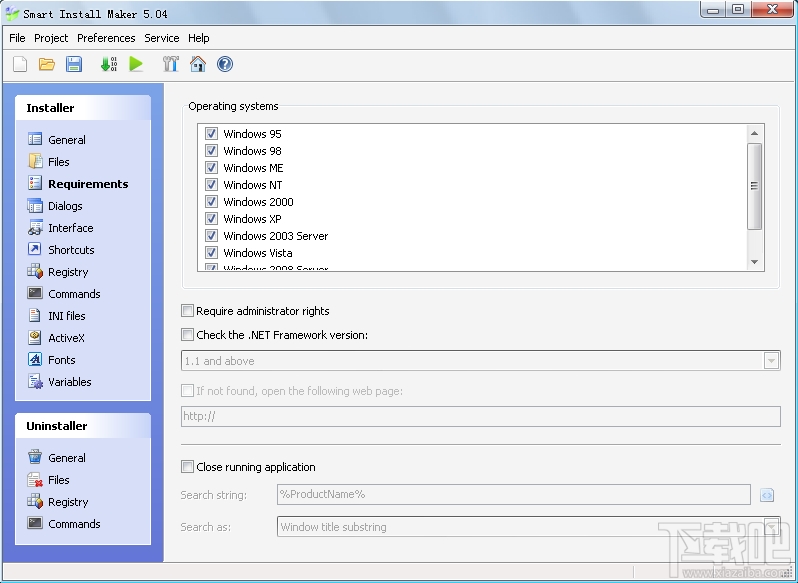798x583 pixels.
Task: Enable Check the .NET Framework version
Action: click(x=187, y=334)
